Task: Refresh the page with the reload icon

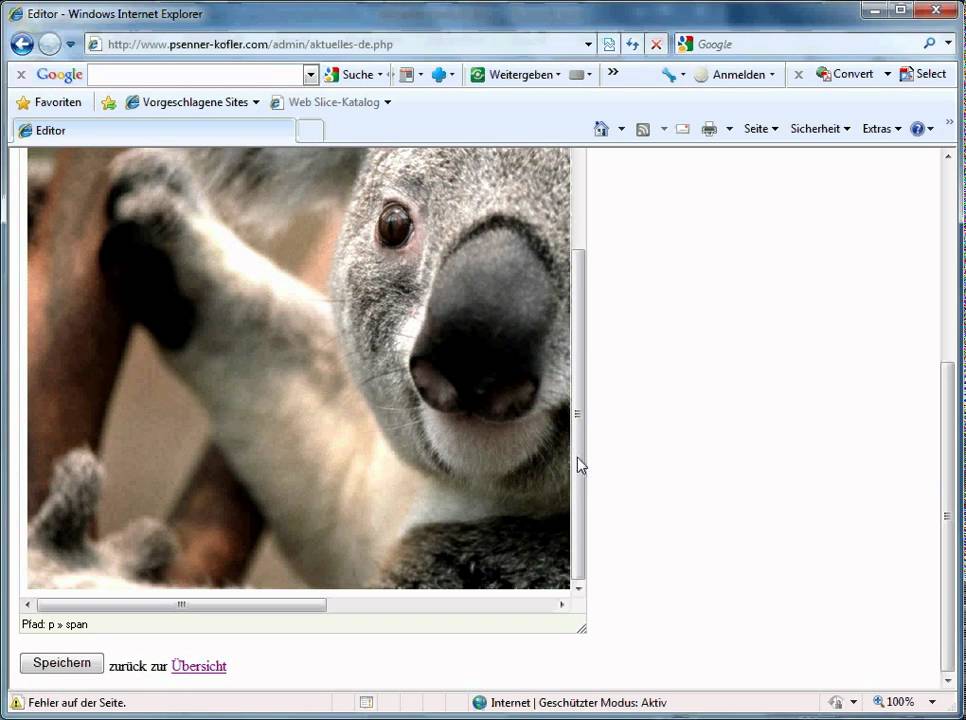Action: [633, 44]
